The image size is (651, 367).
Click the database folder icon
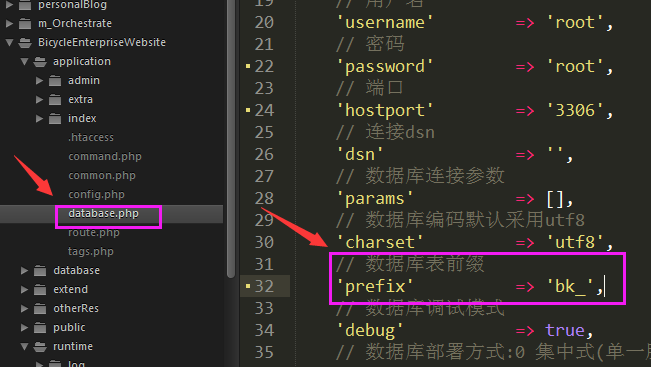point(40,271)
